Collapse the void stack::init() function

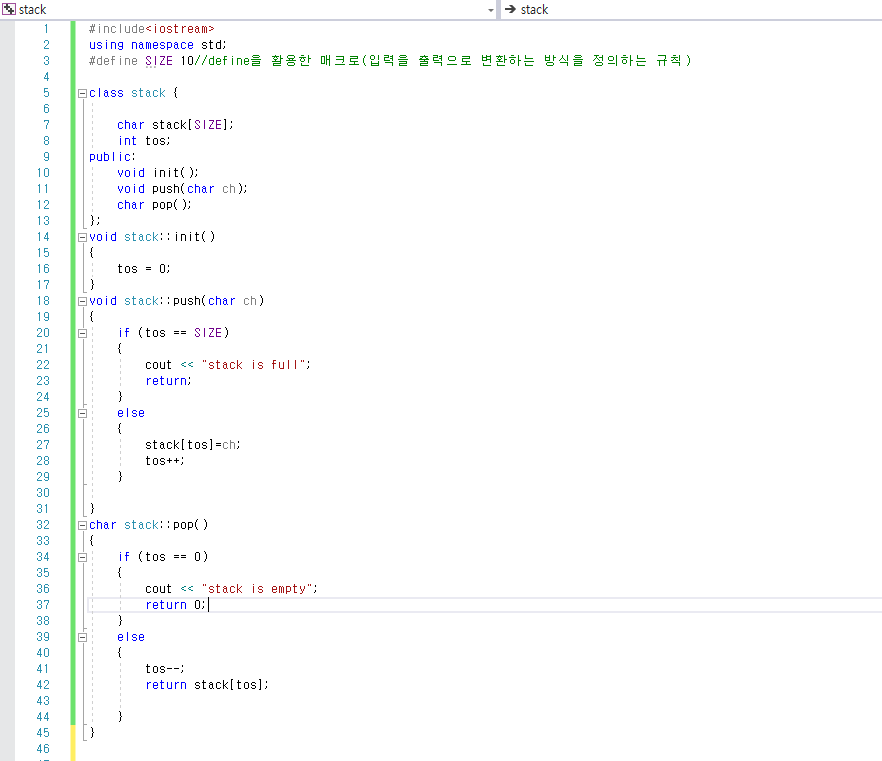(82, 237)
